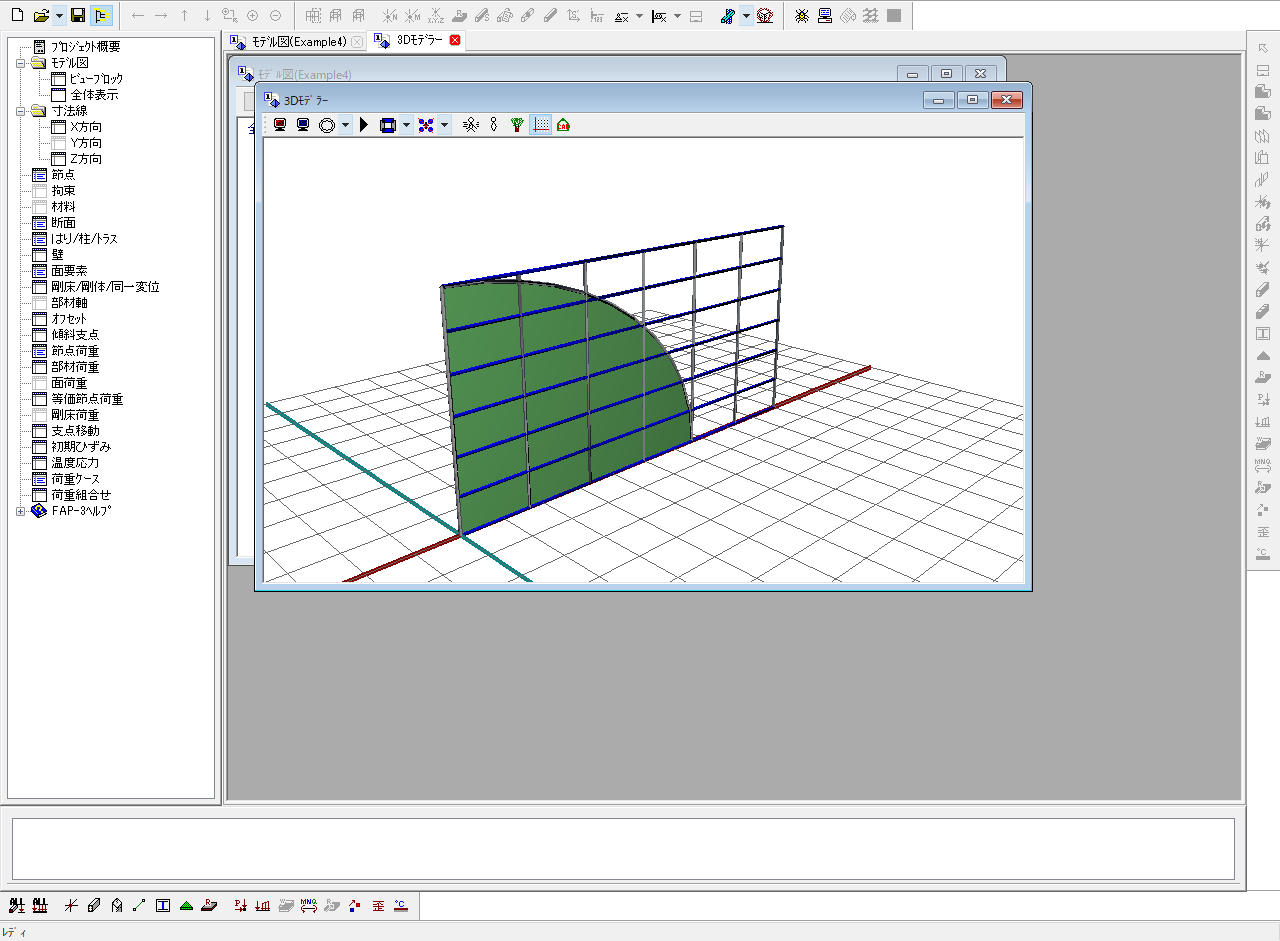Open the 断面 tree item
Image resolution: width=1280 pixels, height=941 pixels.
[x=63, y=222]
